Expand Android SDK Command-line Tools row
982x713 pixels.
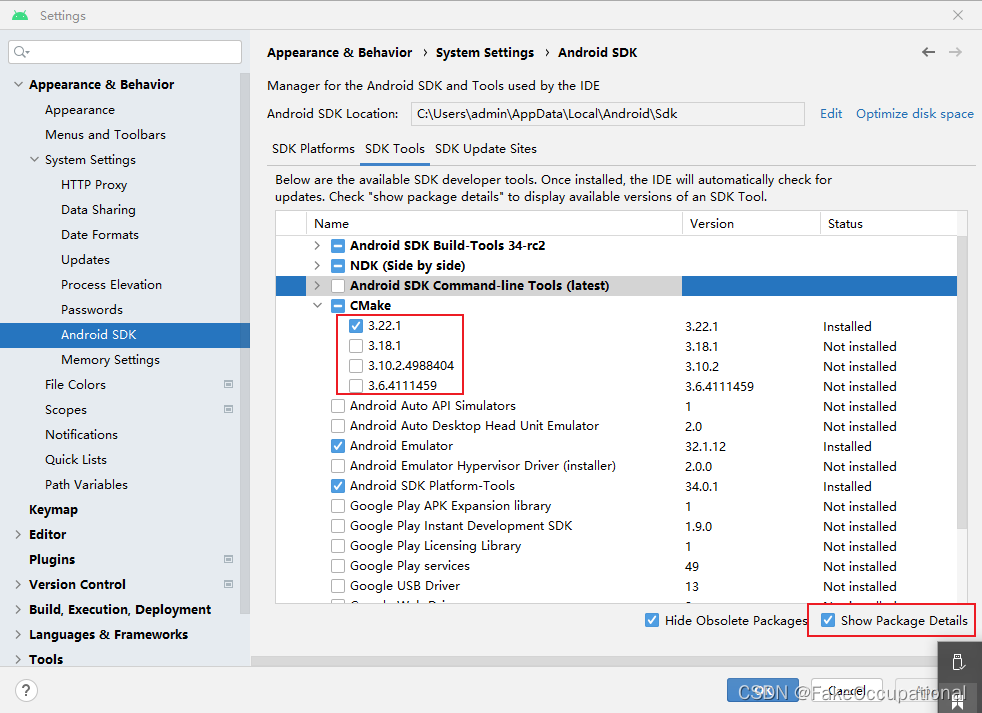[x=317, y=286]
